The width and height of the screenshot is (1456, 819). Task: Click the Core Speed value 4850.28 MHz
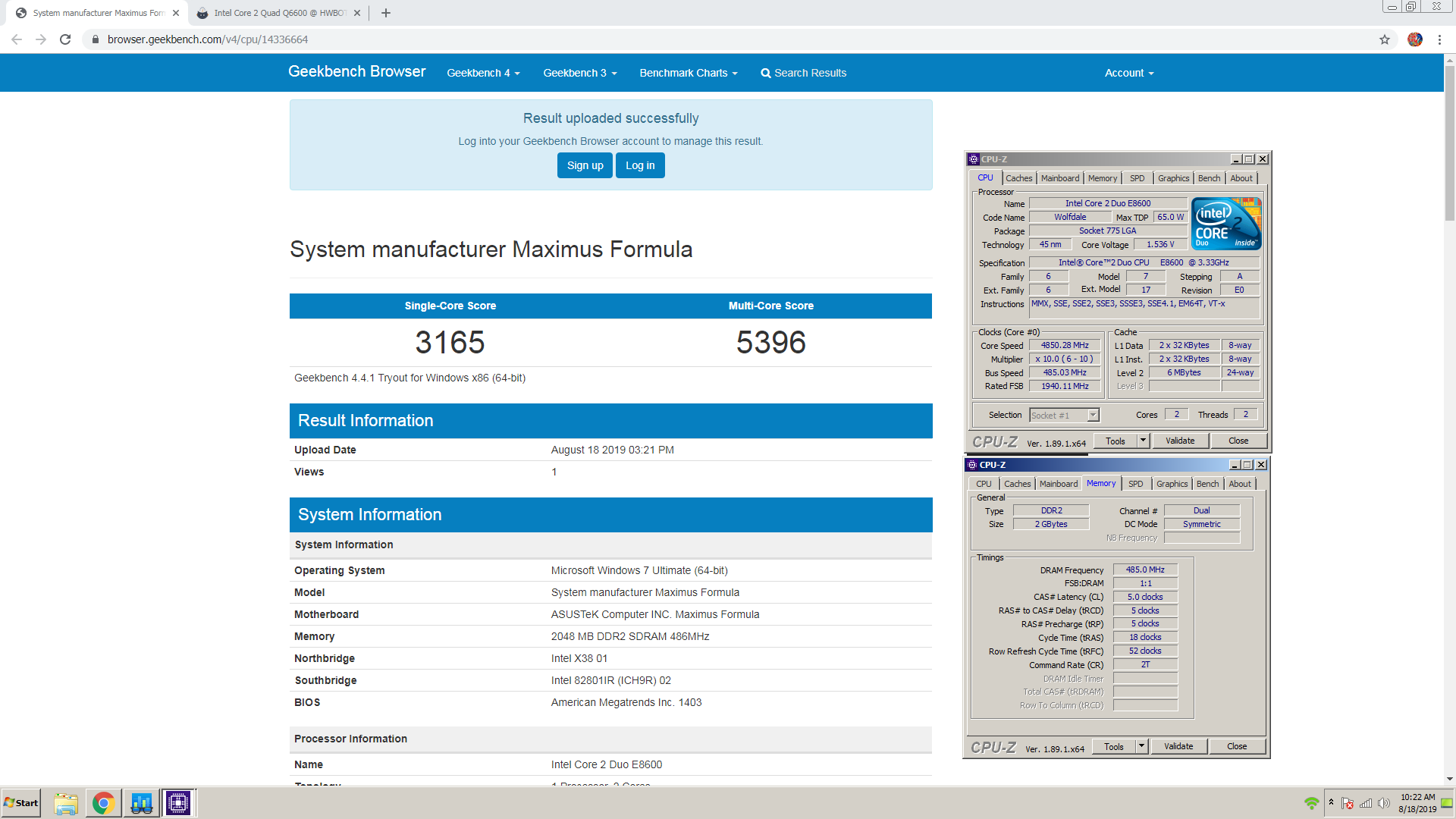pos(1065,345)
